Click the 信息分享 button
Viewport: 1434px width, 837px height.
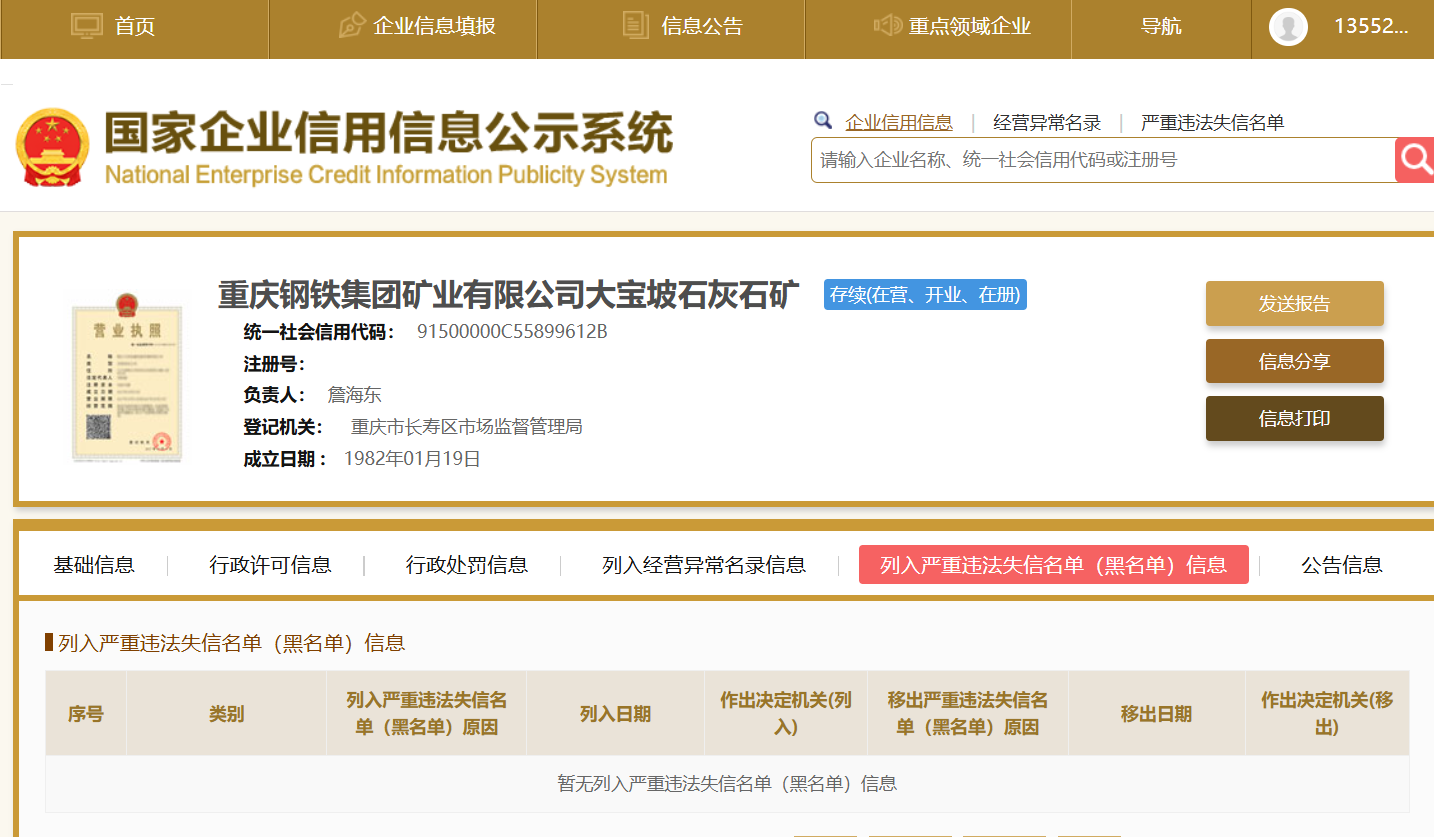(1295, 361)
